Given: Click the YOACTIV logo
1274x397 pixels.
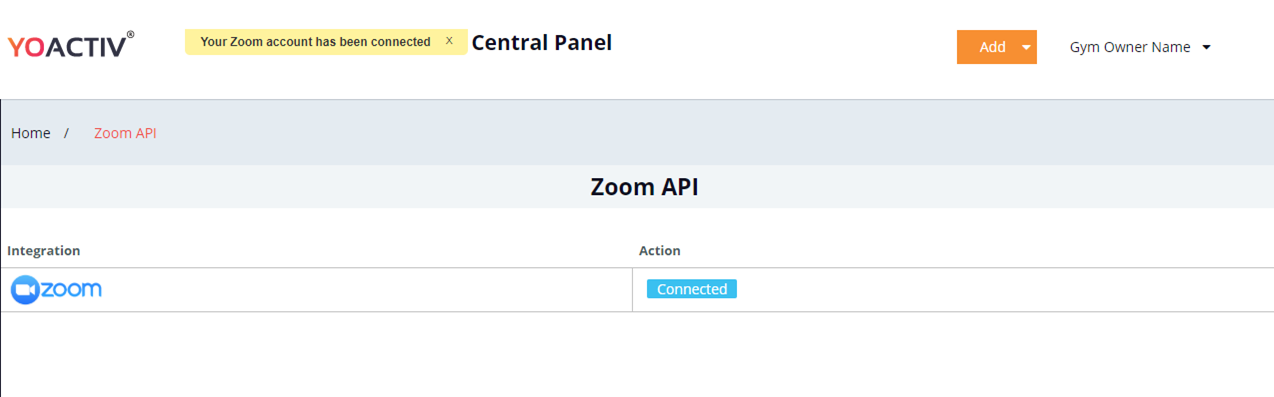Looking at the screenshot, I should tap(70, 45).
